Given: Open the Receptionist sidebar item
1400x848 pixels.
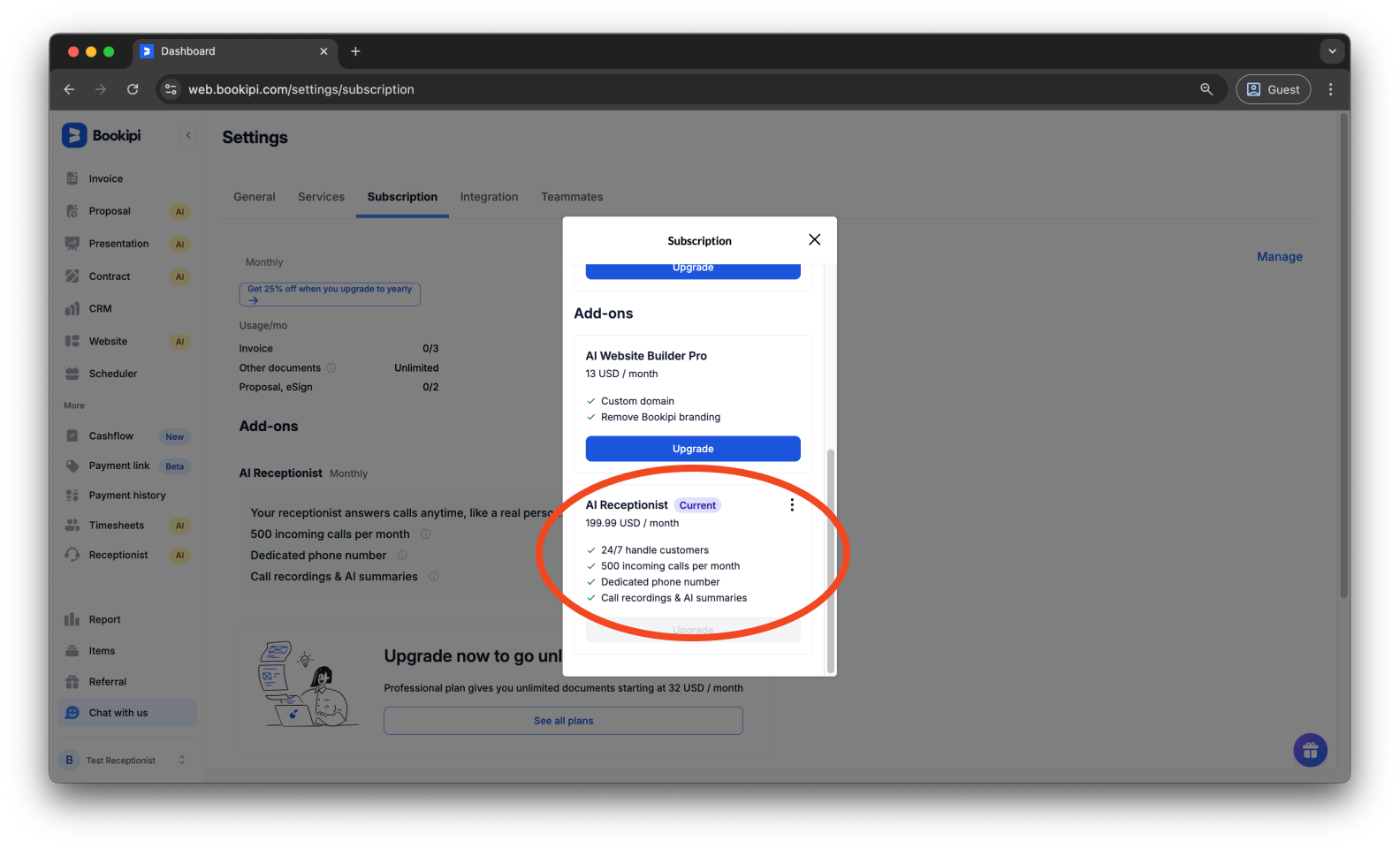Looking at the screenshot, I should (x=127, y=555).
